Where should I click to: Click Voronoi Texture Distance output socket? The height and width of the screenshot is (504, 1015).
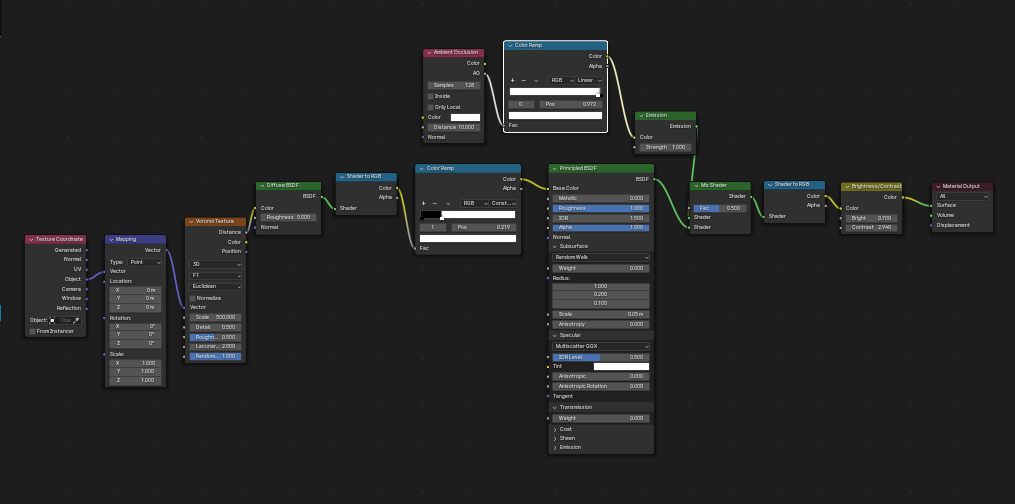246,232
